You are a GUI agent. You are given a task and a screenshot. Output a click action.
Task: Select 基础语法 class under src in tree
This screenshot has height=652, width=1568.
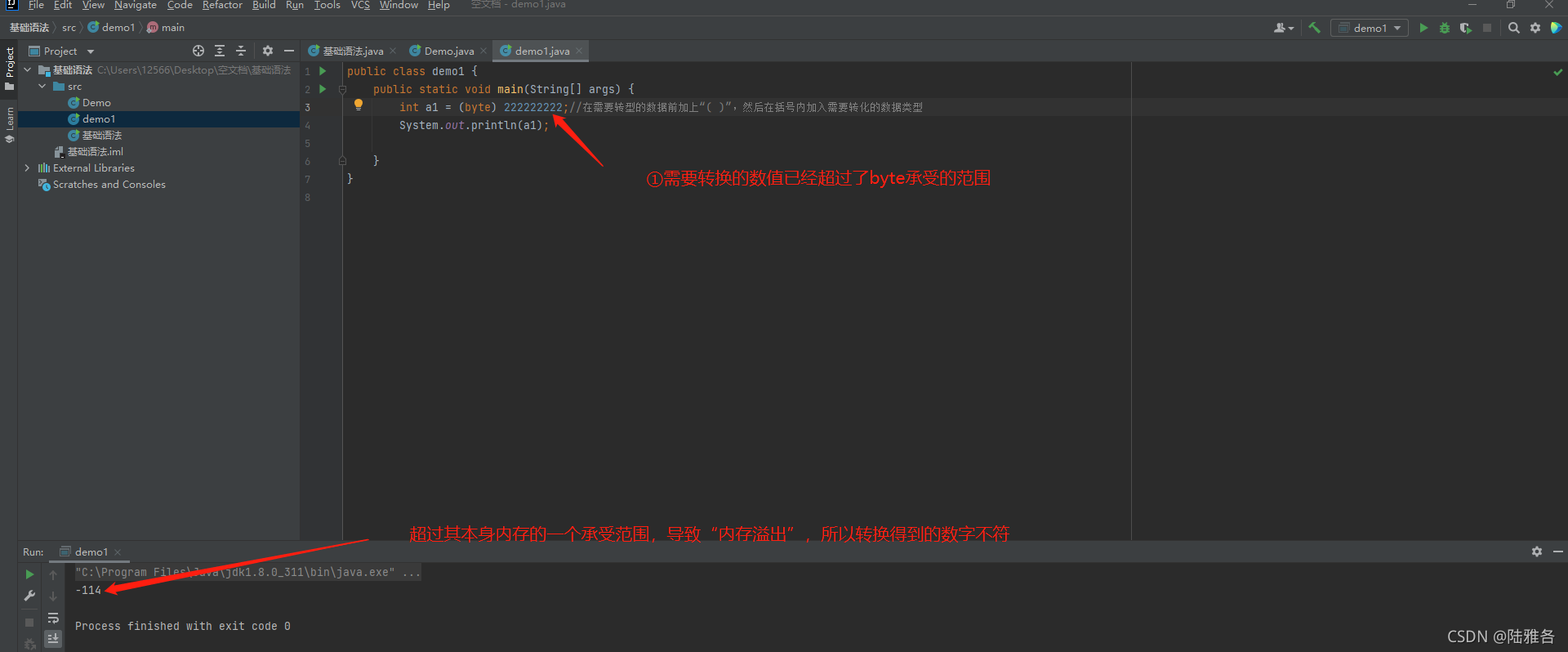(x=95, y=136)
